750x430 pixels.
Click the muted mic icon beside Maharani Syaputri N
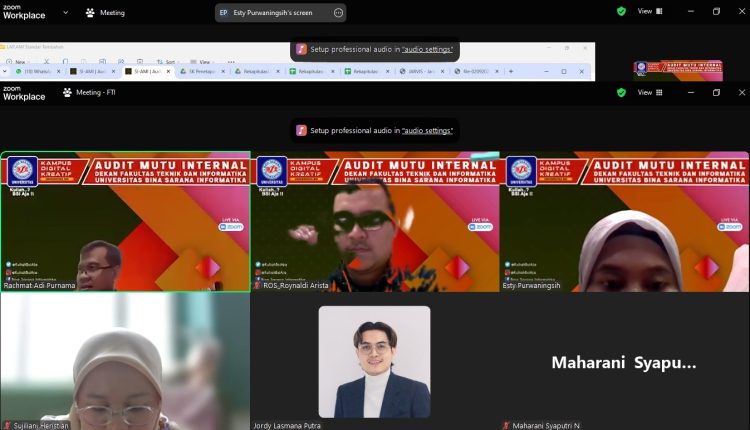(506, 425)
